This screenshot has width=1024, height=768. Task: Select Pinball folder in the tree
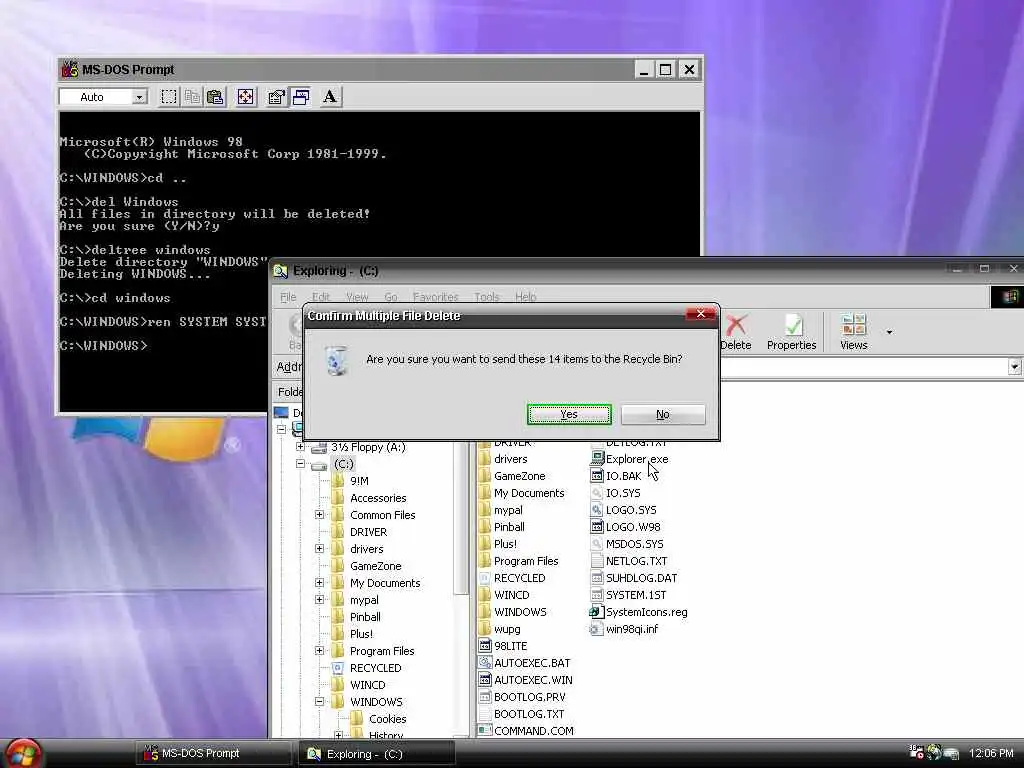365,616
